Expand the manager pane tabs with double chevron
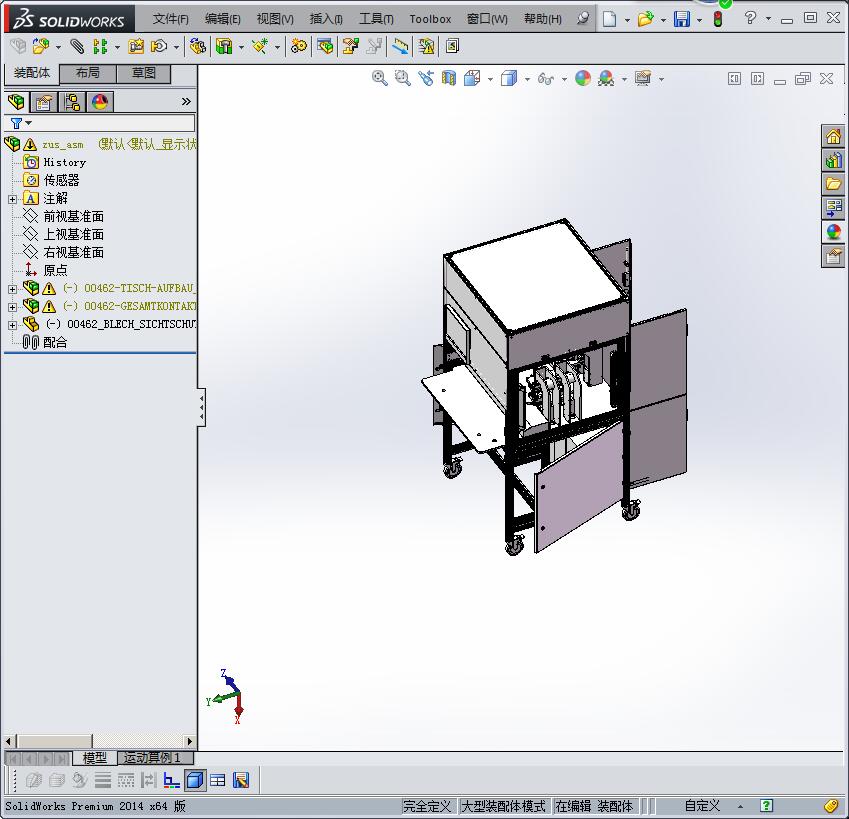The image size is (849, 819). click(186, 101)
